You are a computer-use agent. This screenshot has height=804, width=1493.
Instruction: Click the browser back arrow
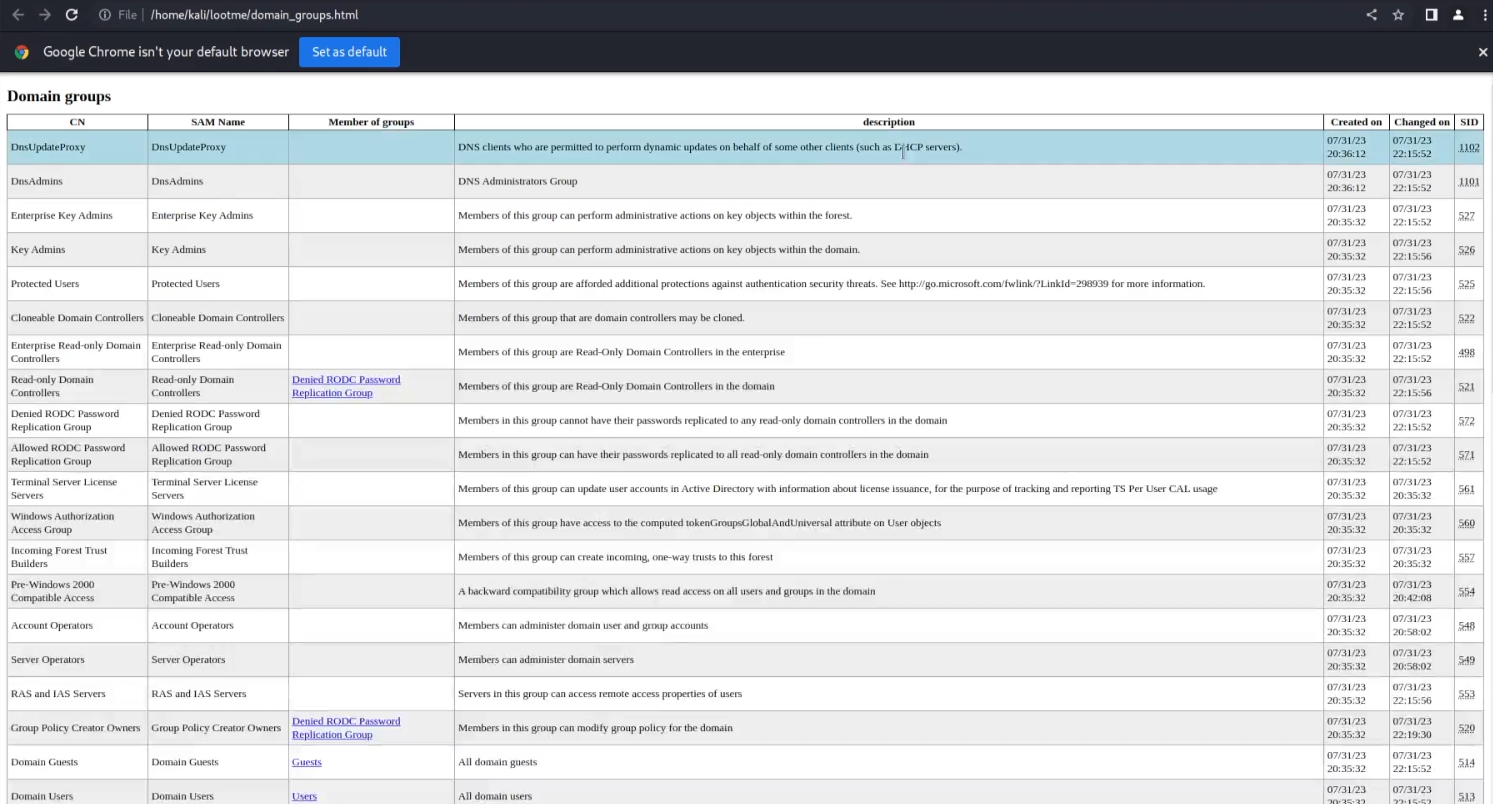tap(18, 15)
